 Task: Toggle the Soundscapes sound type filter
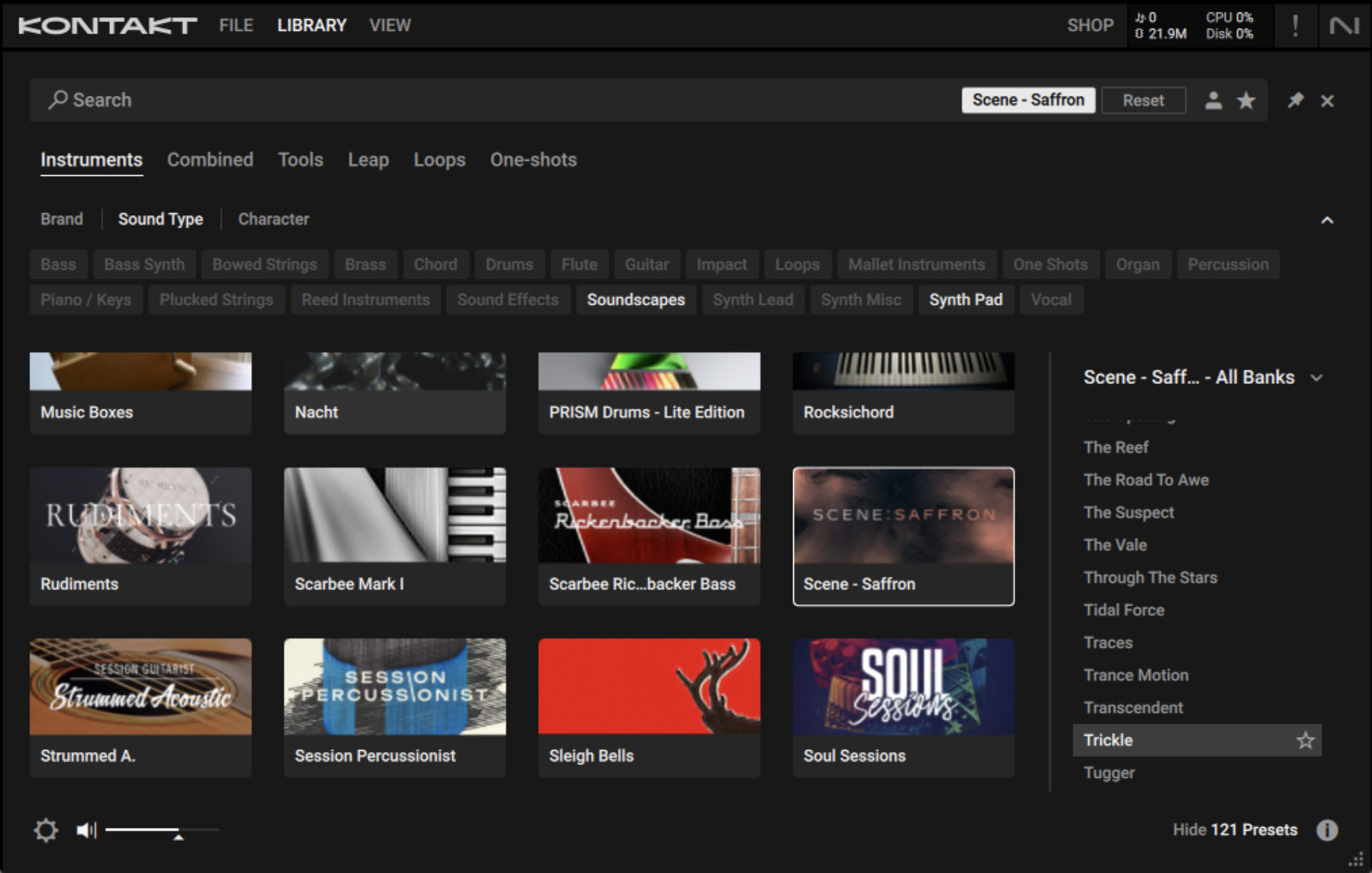pos(636,300)
